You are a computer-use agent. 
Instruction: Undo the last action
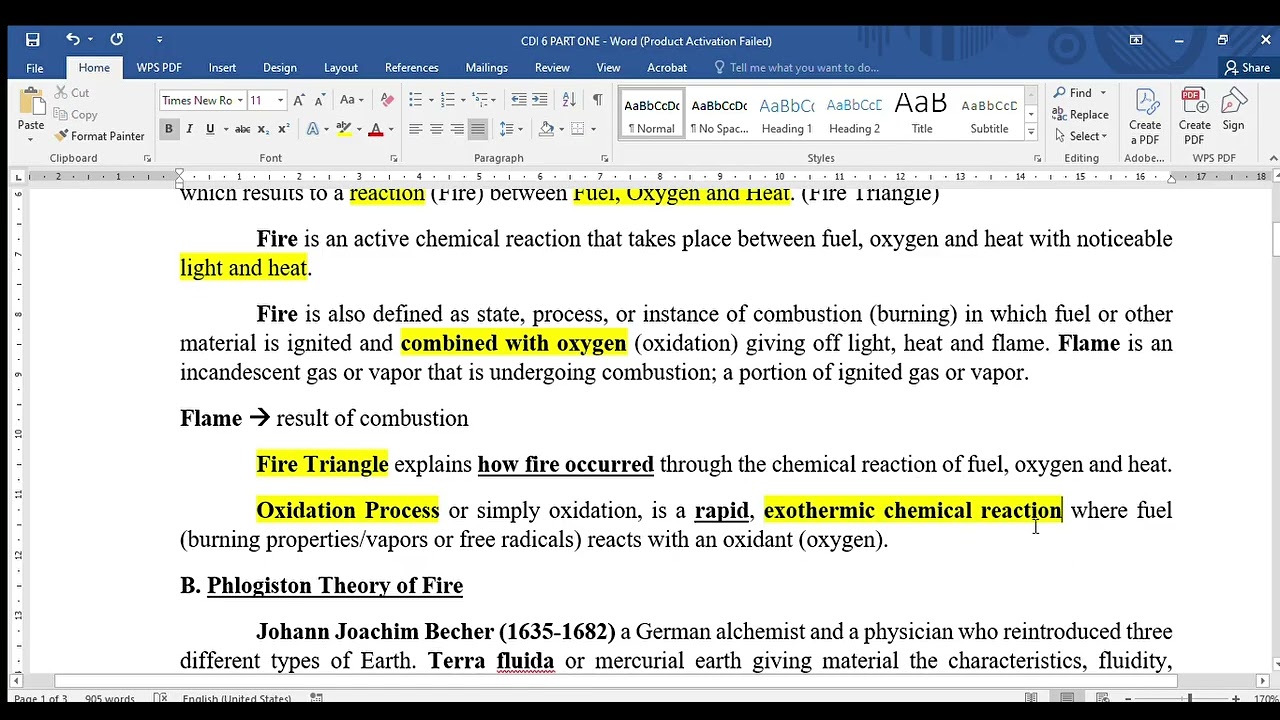tap(73, 40)
